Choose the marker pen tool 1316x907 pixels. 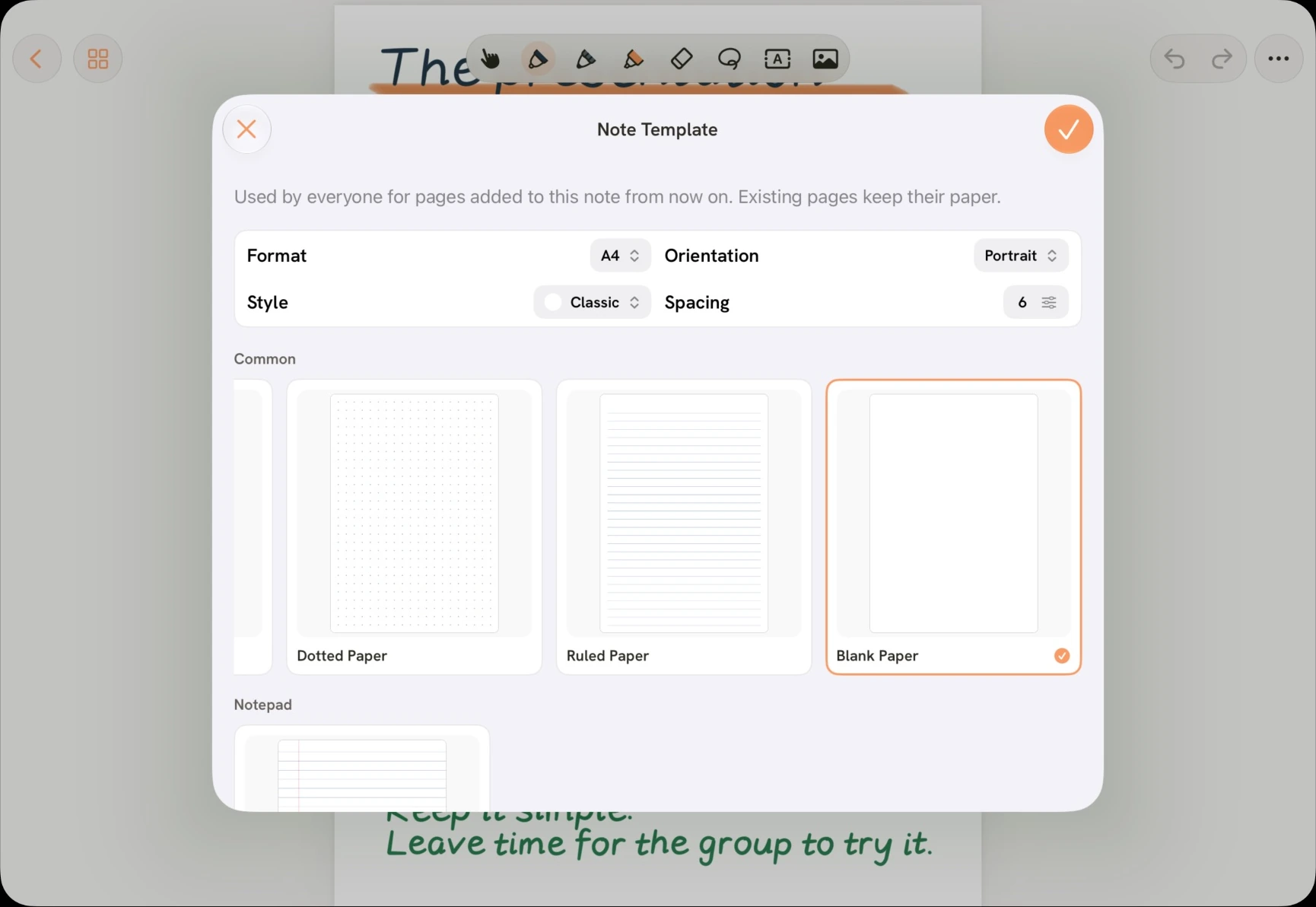coord(586,59)
